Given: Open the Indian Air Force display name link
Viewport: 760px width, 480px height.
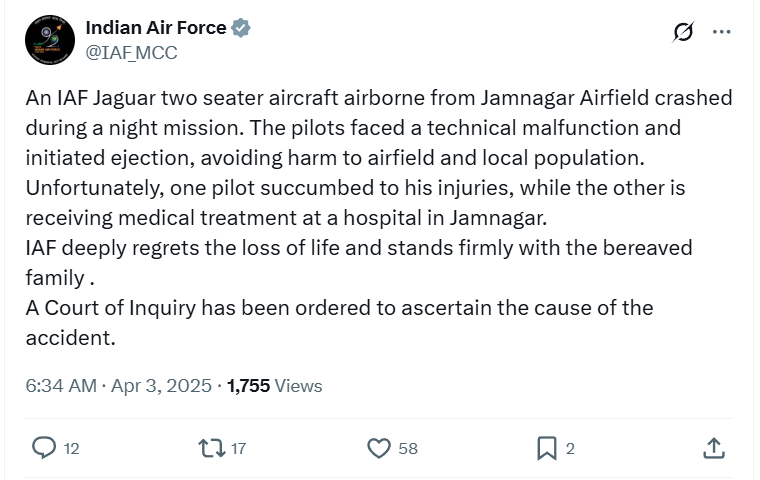Looking at the screenshot, I should click(x=155, y=28).
